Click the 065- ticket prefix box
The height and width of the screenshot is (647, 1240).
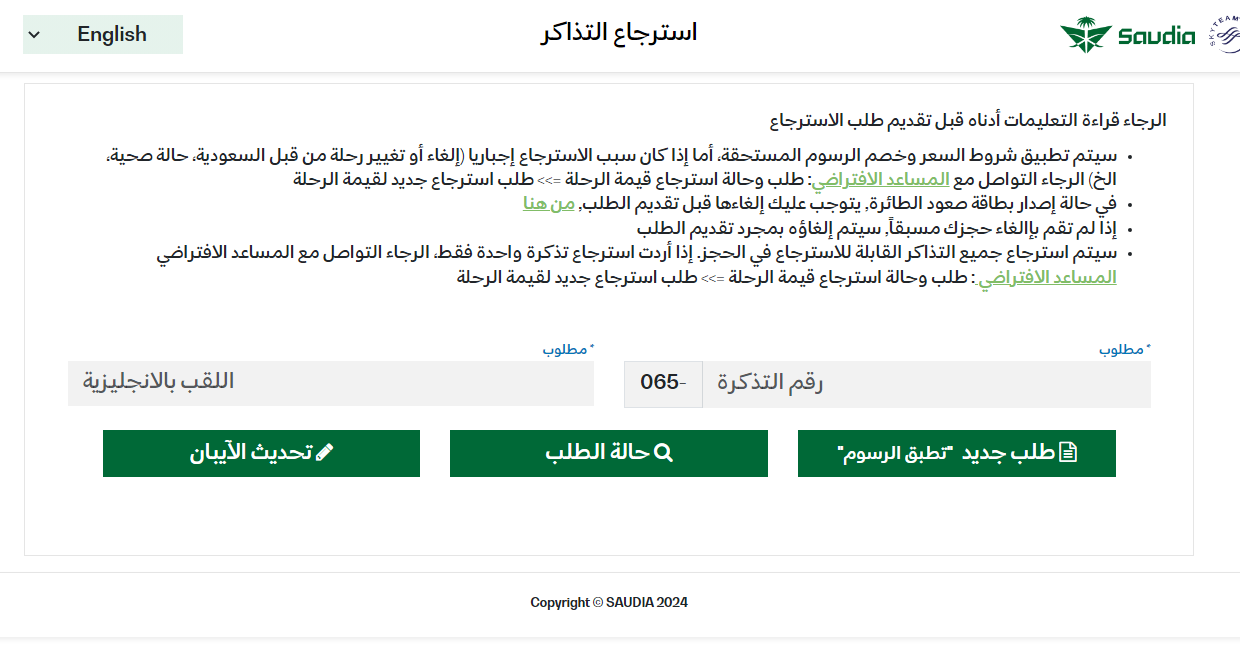[663, 384]
